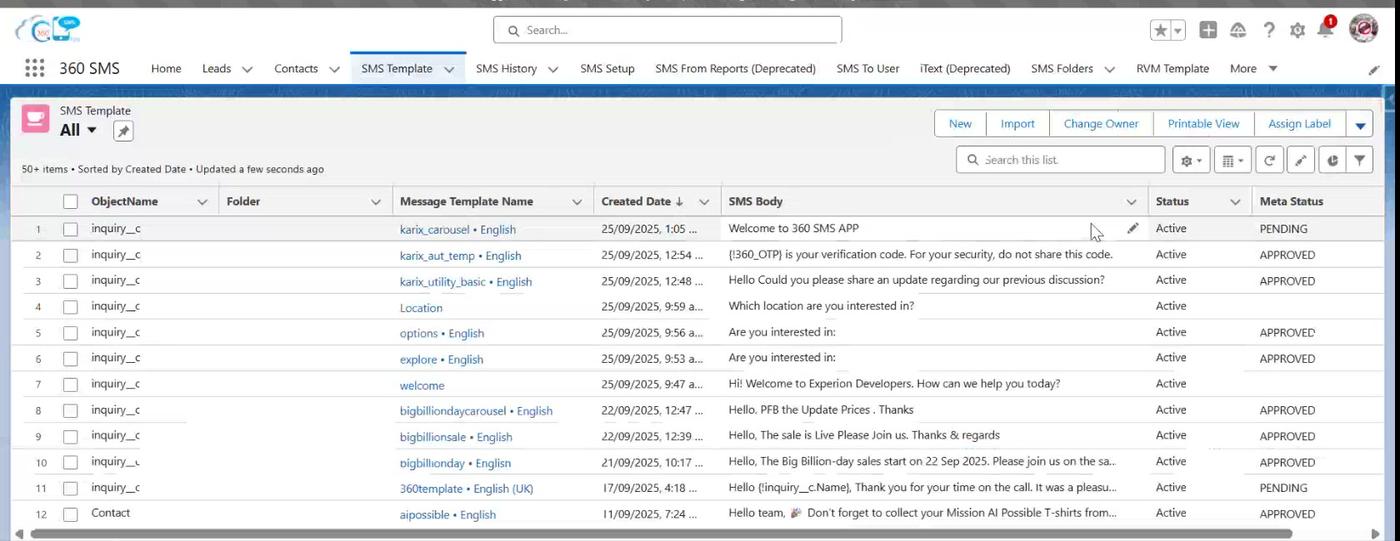Check the row 4 Location checkbox
The height and width of the screenshot is (541, 1400).
coord(70,307)
